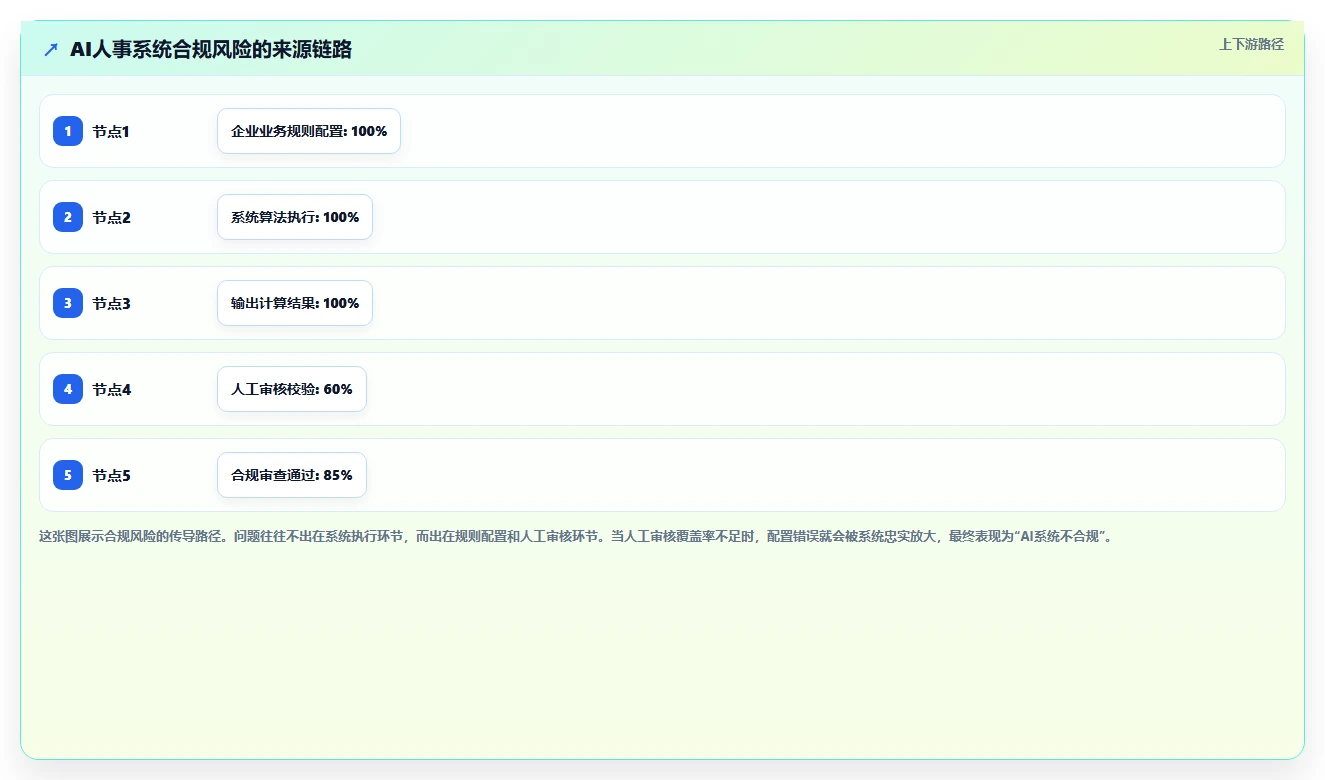
Task: Click the 上下游路径 label in header
Action: pos(1251,44)
